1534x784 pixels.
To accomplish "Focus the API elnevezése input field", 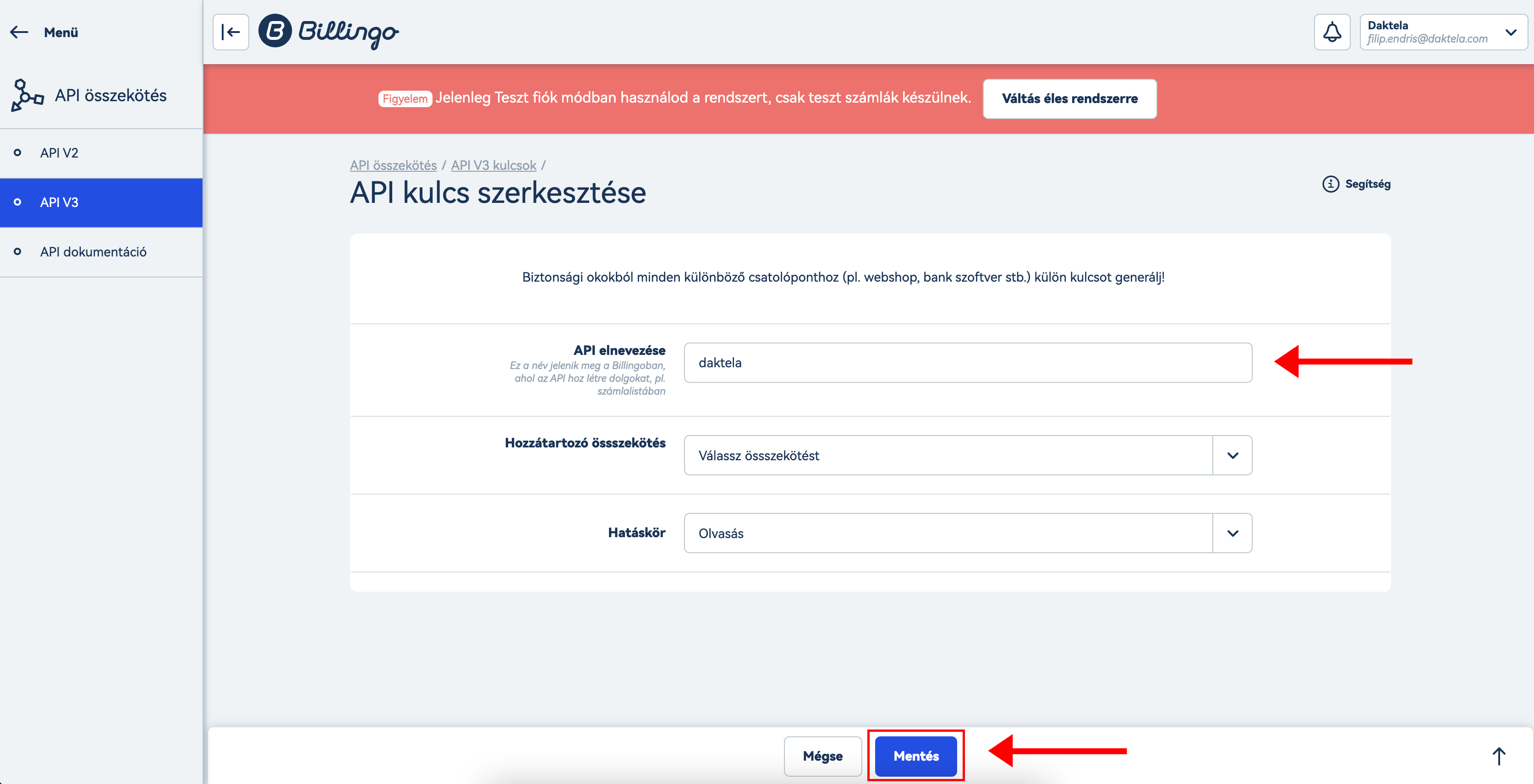I will [x=967, y=363].
